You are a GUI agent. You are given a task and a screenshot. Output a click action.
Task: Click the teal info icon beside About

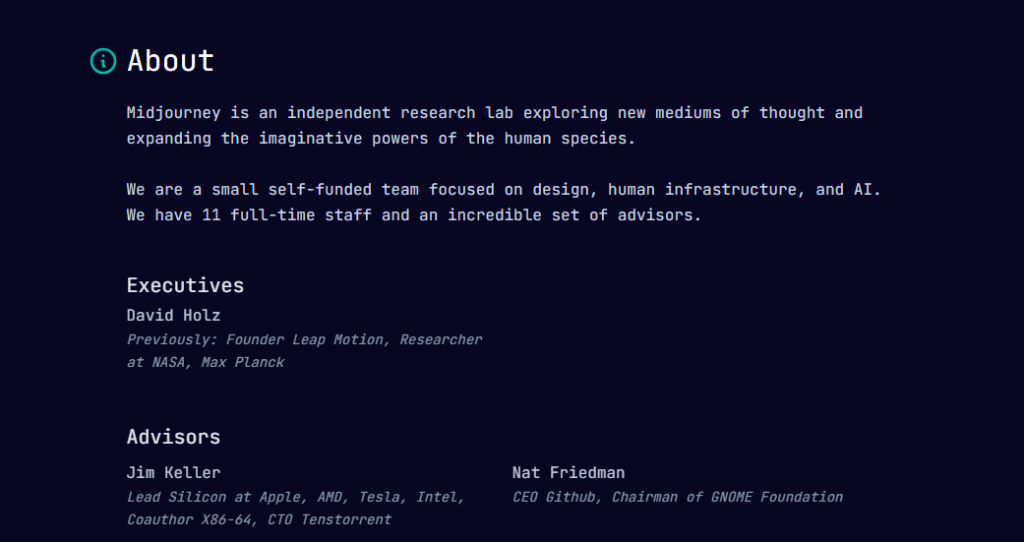click(x=103, y=61)
